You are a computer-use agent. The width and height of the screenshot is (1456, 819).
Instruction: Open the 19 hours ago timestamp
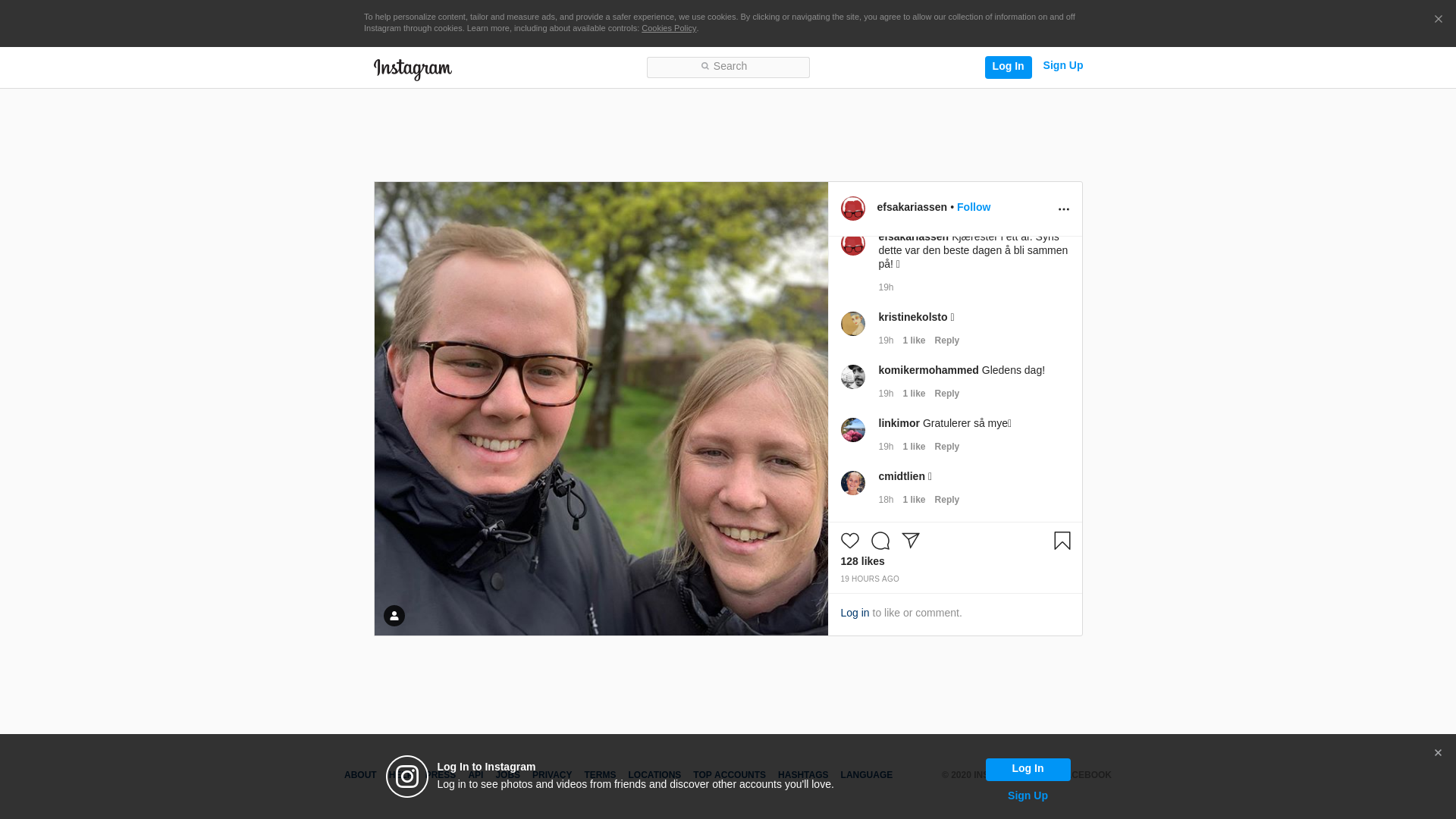(870, 579)
